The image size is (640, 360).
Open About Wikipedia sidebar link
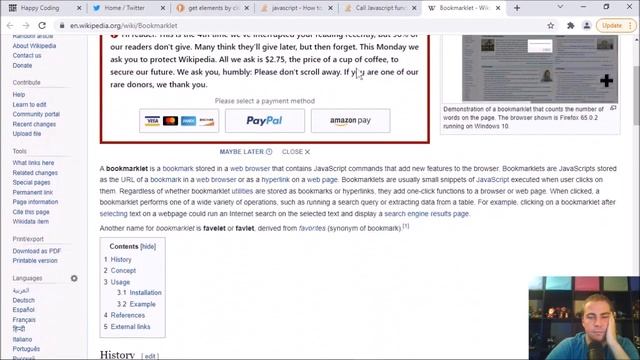point(34,46)
